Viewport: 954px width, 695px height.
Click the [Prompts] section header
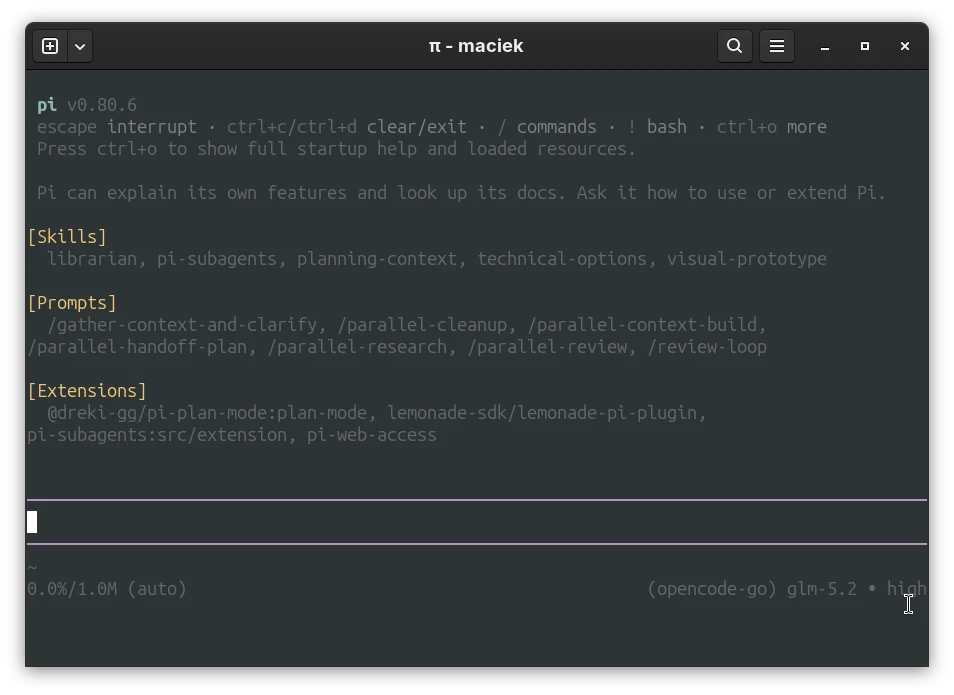coord(72,303)
